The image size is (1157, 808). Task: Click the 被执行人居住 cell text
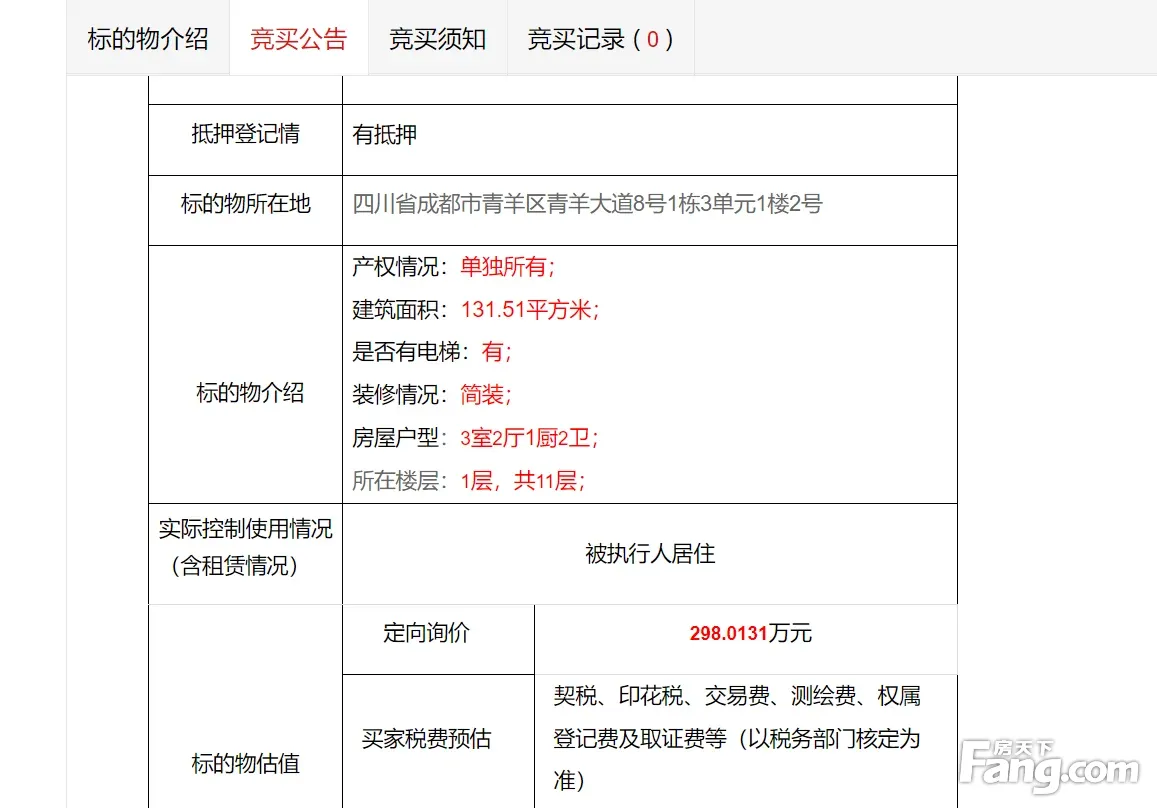click(x=650, y=553)
